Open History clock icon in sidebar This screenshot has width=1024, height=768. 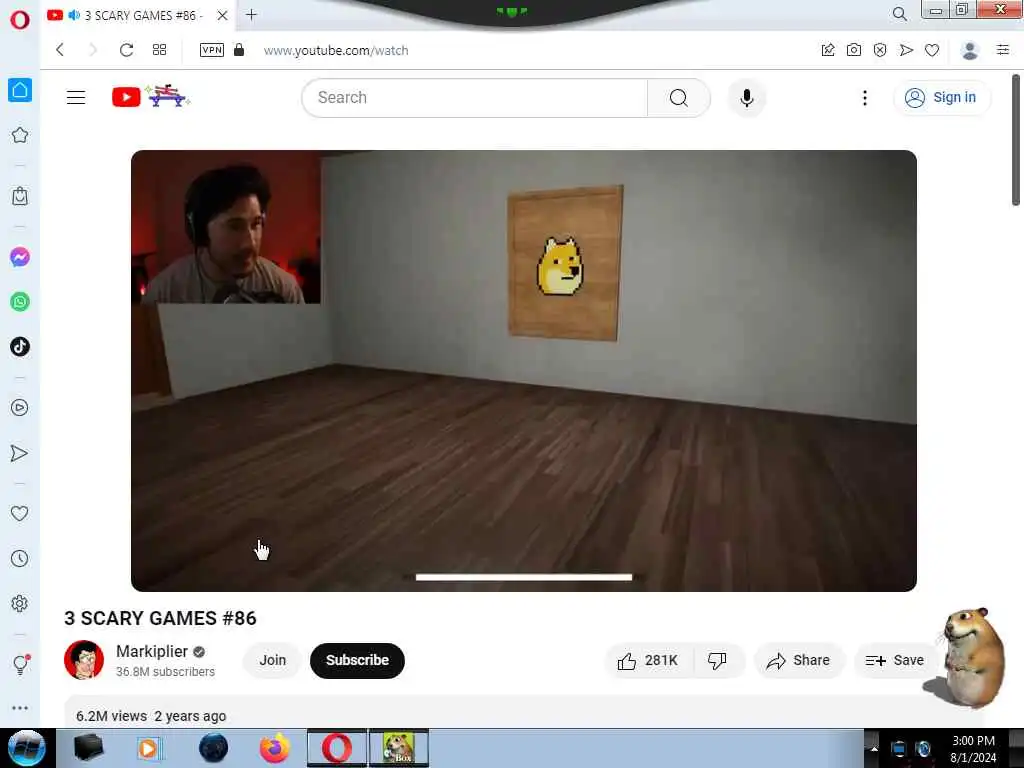pos(20,558)
